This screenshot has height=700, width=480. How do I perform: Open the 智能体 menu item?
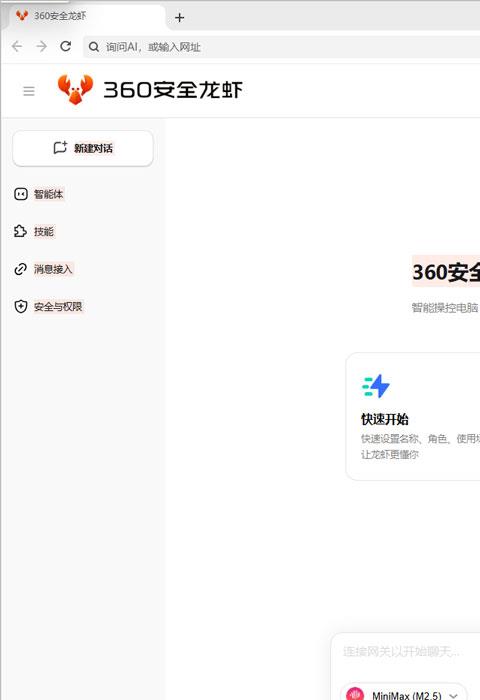pos(49,194)
